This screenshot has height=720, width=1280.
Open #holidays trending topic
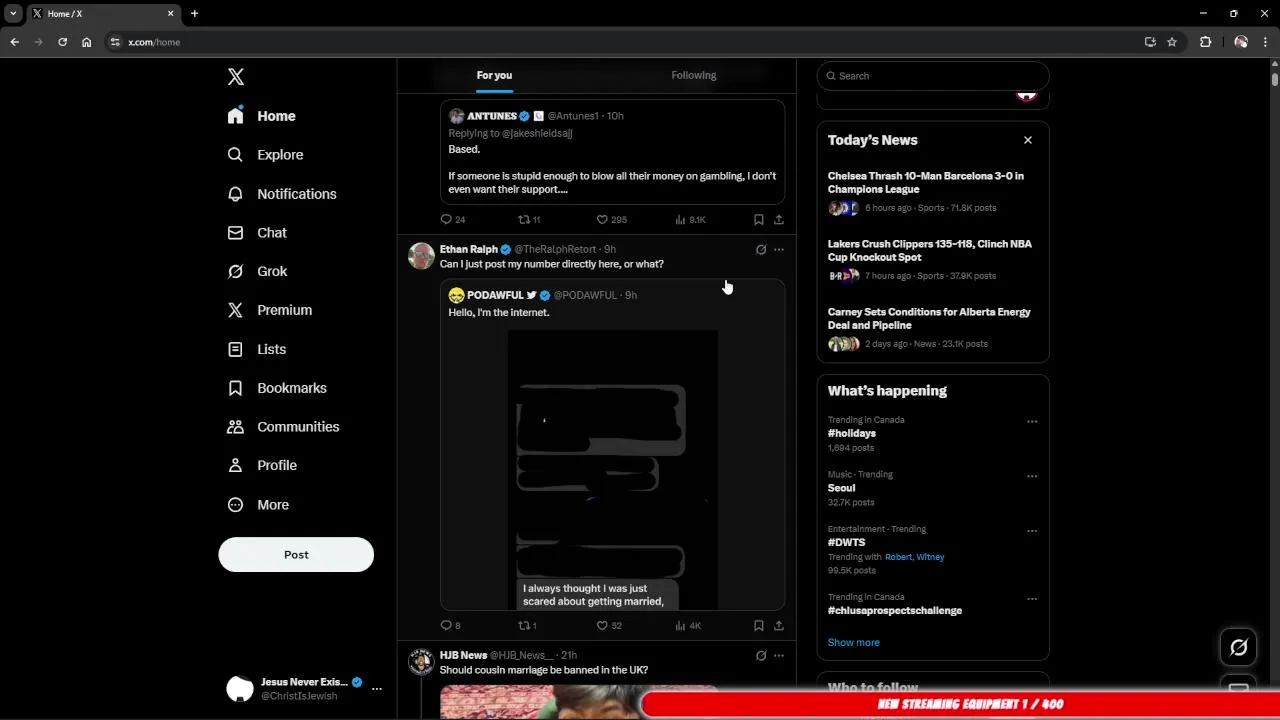click(x=852, y=434)
